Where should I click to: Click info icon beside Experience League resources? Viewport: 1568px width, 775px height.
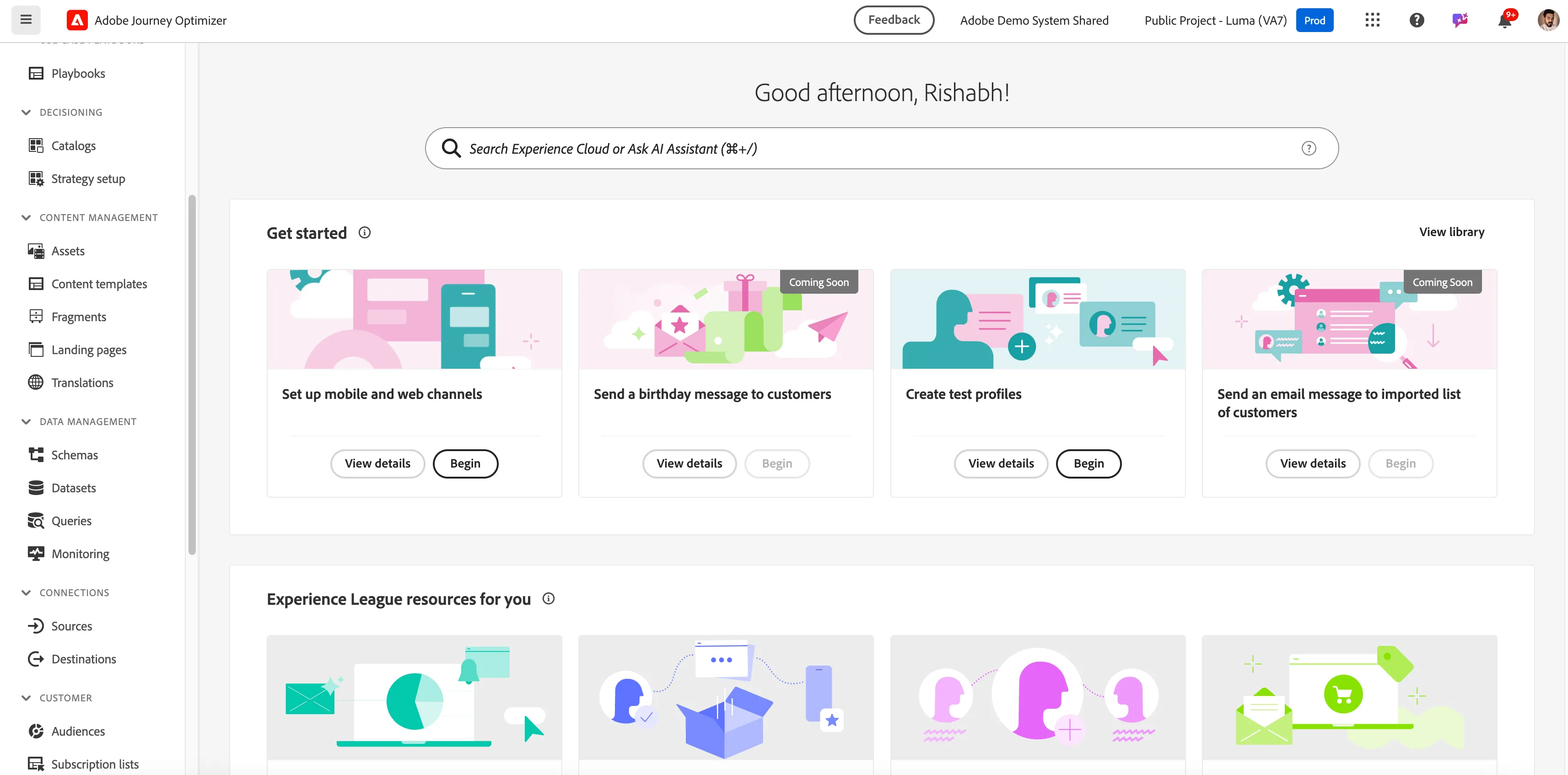click(x=549, y=599)
